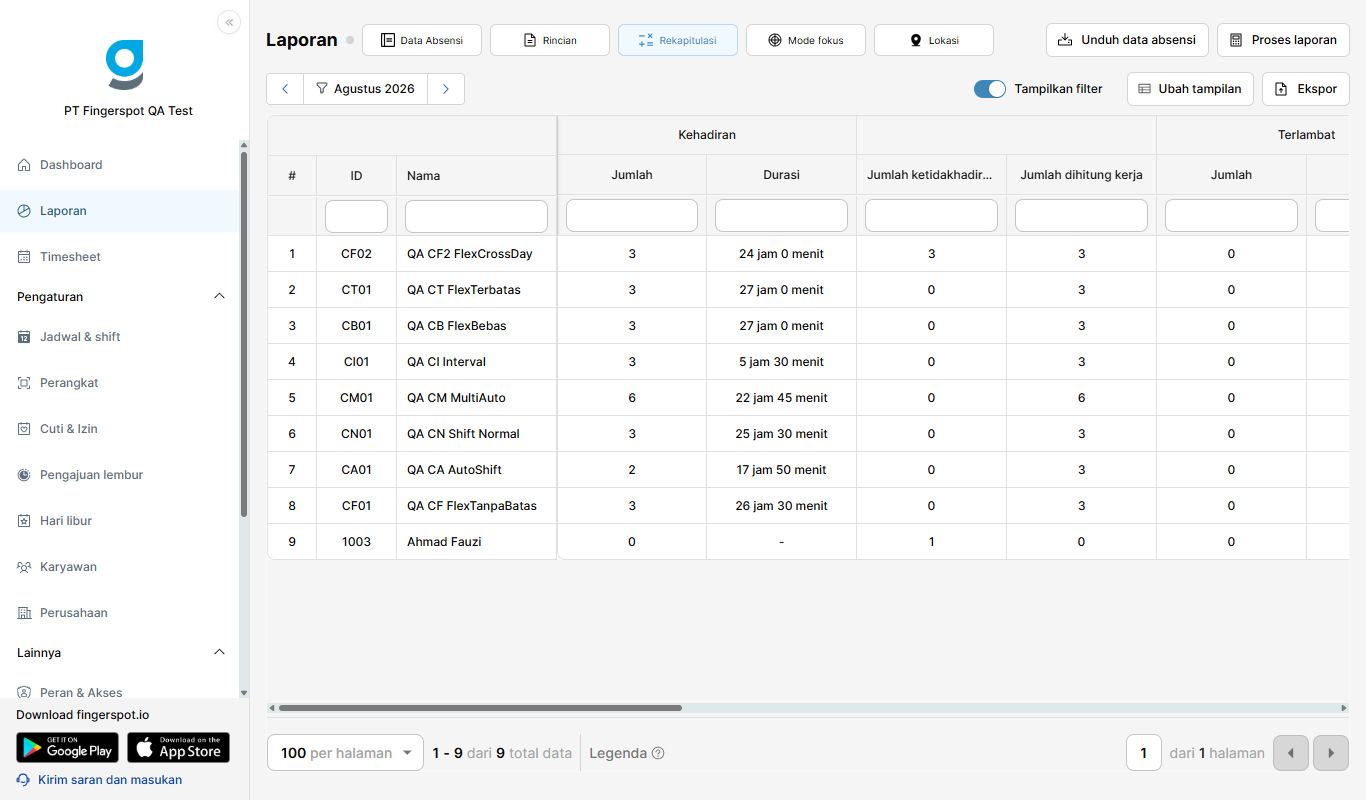The height and width of the screenshot is (800, 1366).
Task: Click the Ubah tampilan button
Action: tap(1190, 89)
